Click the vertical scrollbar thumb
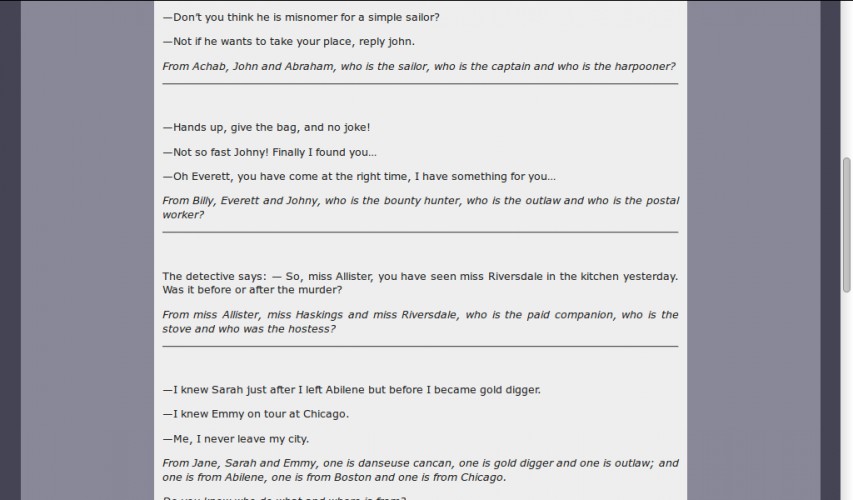The width and height of the screenshot is (853, 500). [846, 226]
